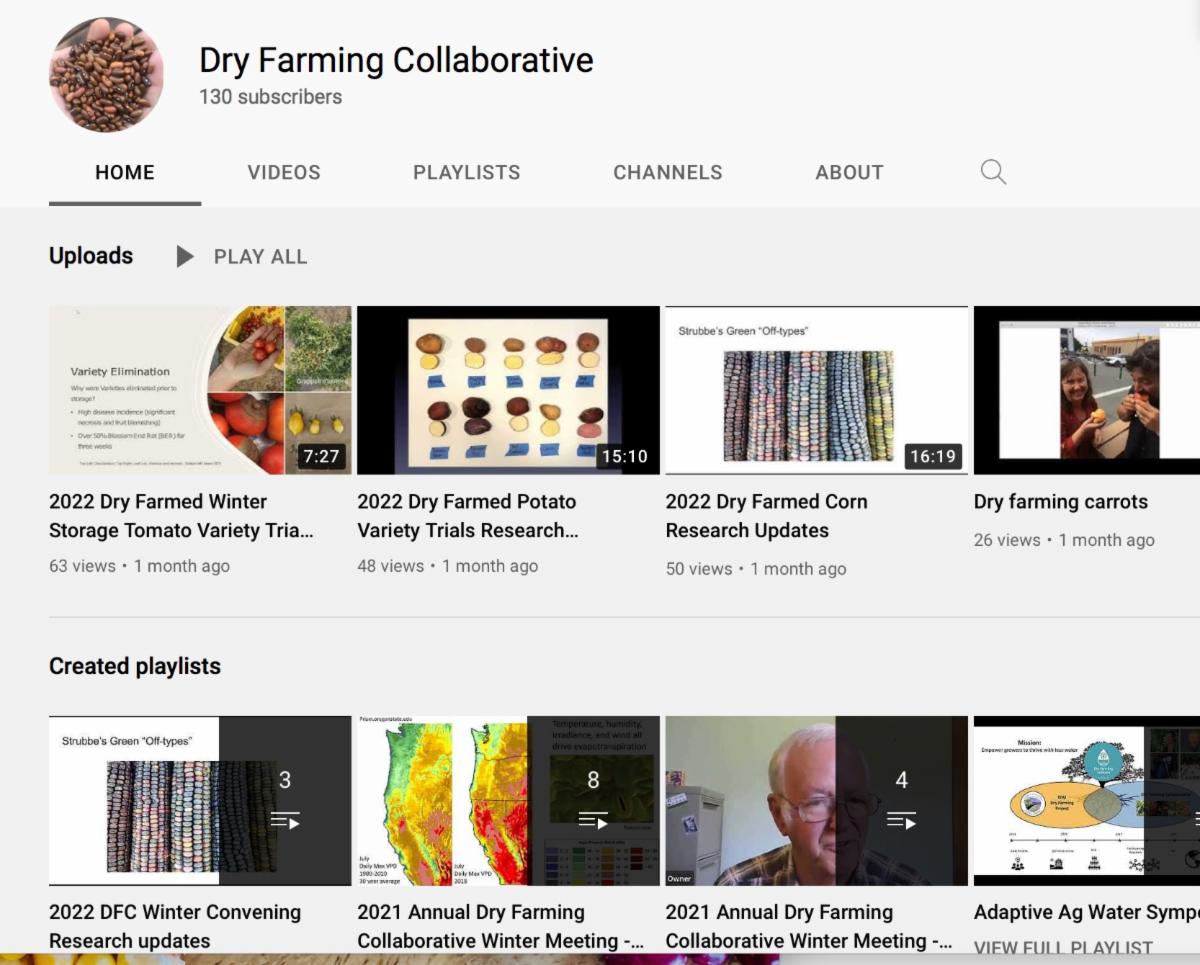The width and height of the screenshot is (1200, 965).
Task: Go to the Channels tab
Action: point(667,172)
